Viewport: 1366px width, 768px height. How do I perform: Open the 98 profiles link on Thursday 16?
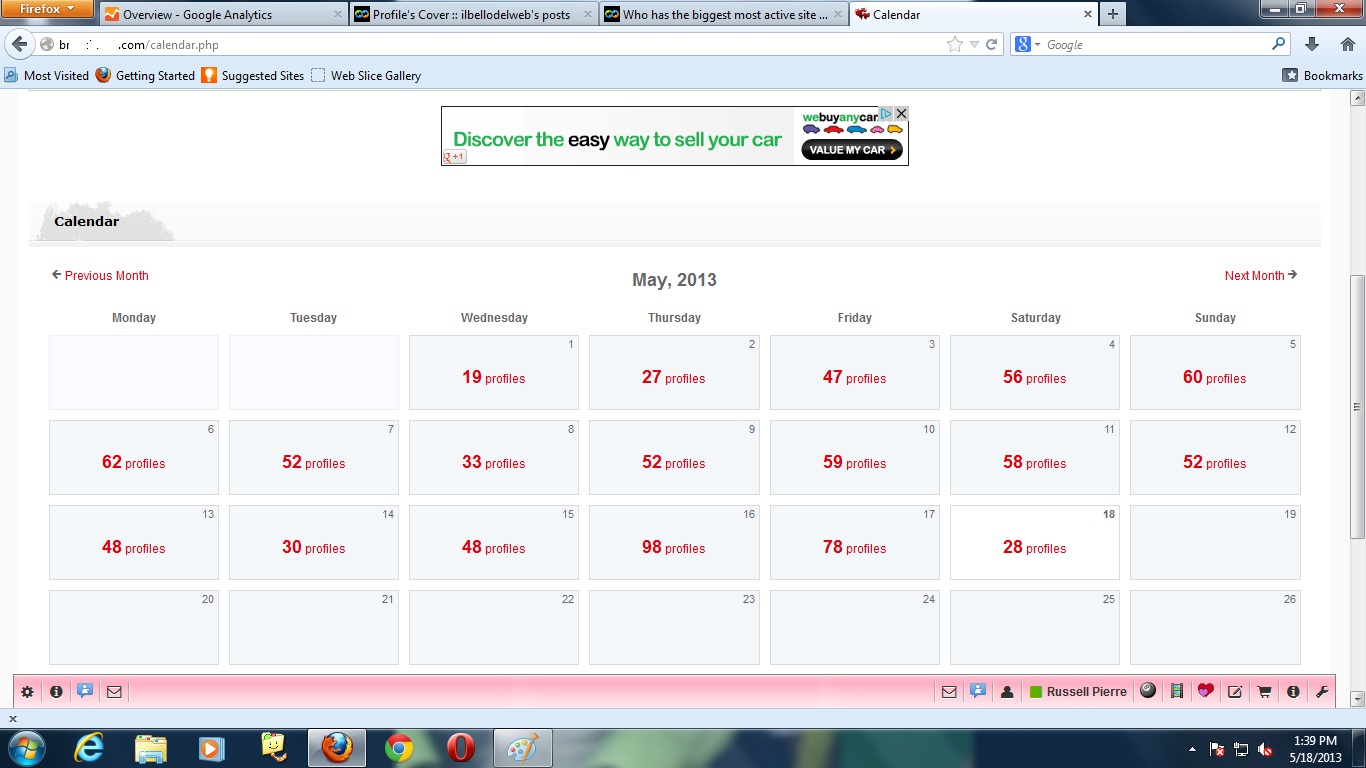tap(673, 547)
